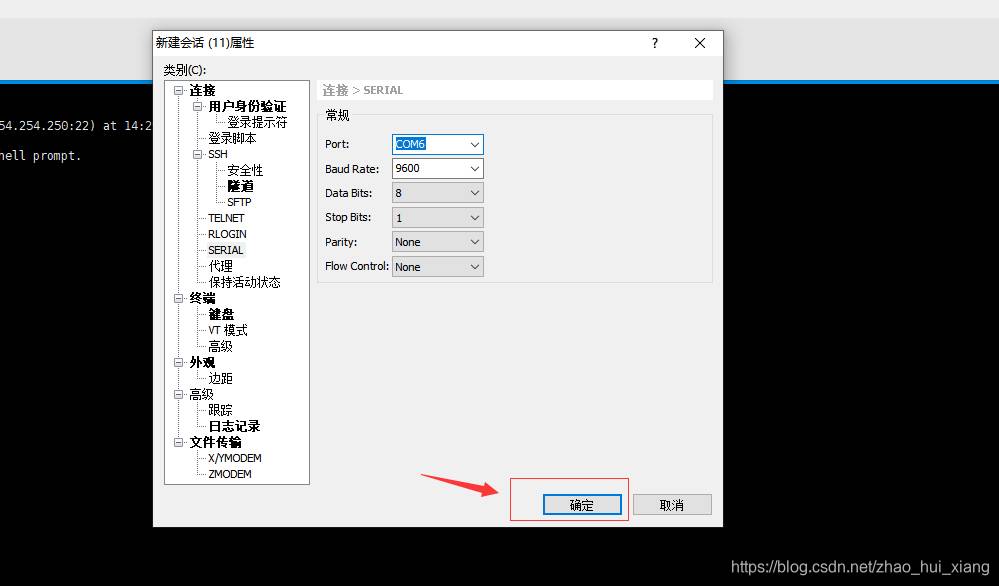The image size is (999, 586).
Task: Select 跟踪 tree item
Action: [220, 410]
